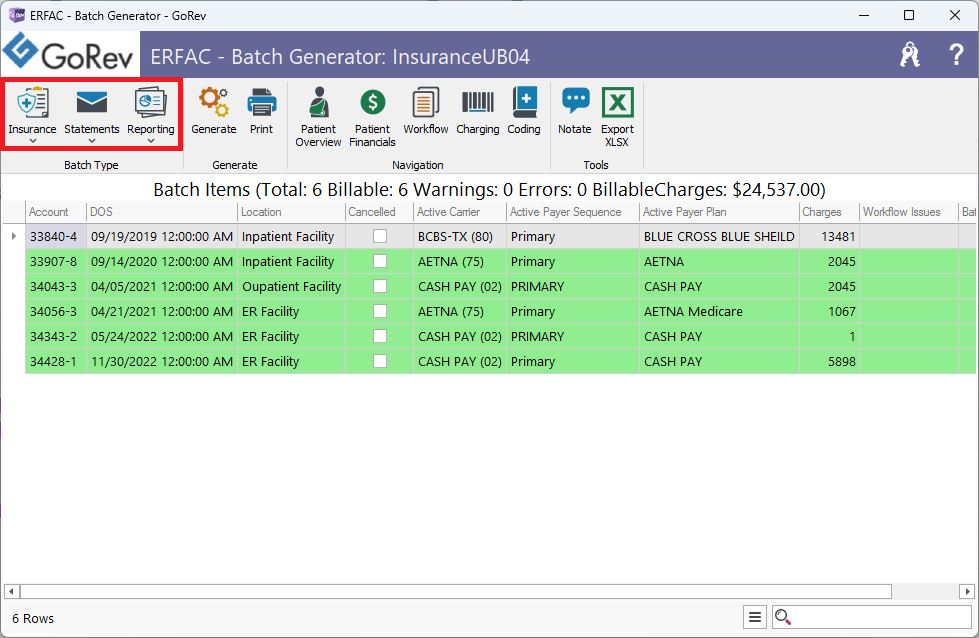979x638 pixels.
Task: Click the GoRev logo
Action: (x=69, y=54)
